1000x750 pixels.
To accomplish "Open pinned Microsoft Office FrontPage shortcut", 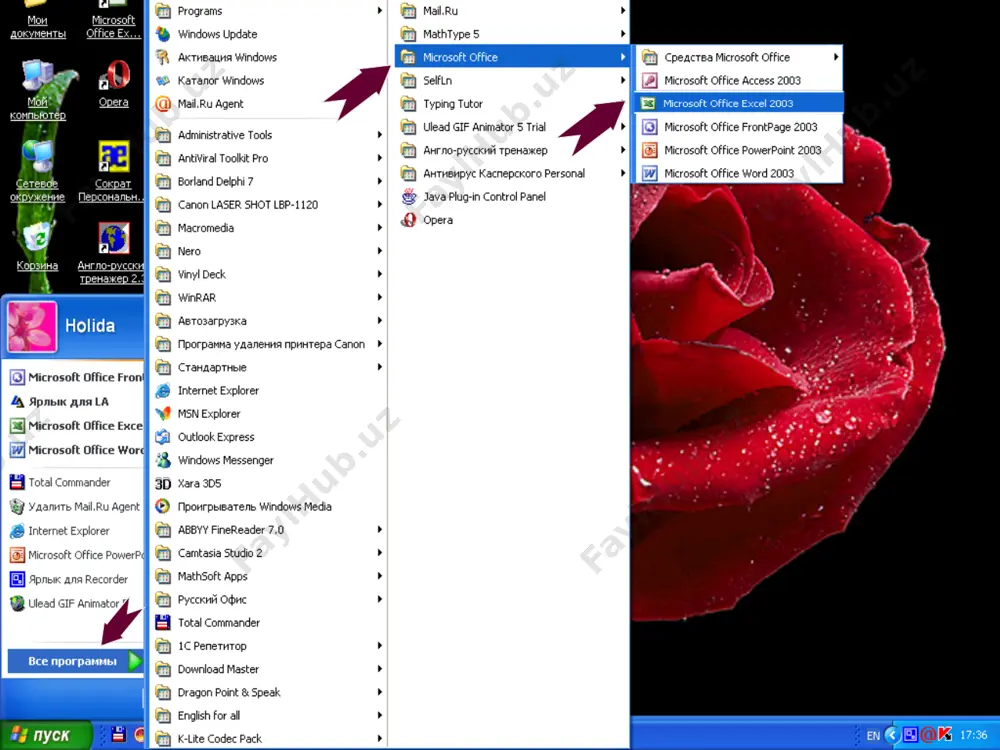I will tap(76, 378).
